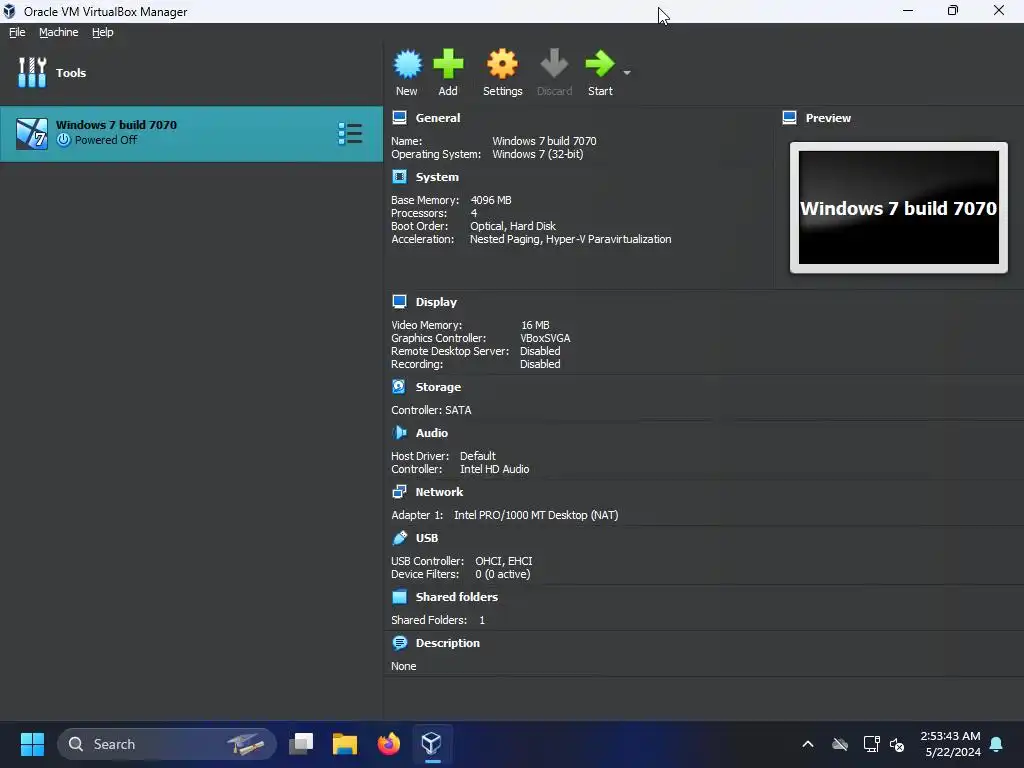Click the Audio section speaker icon
This screenshot has height=768, width=1024.
[x=399, y=432]
